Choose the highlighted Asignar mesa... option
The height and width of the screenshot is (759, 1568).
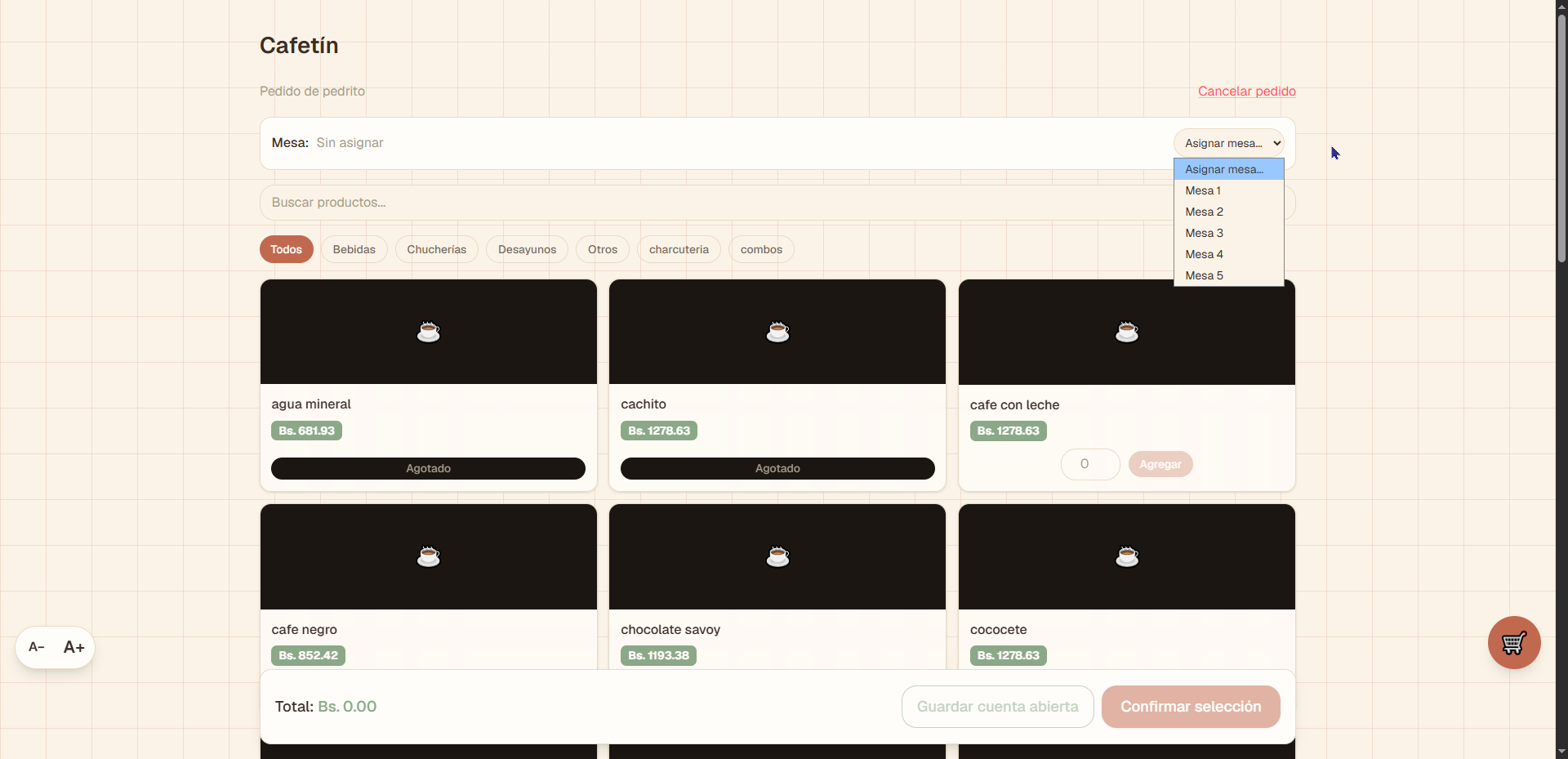coord(1228,169)
